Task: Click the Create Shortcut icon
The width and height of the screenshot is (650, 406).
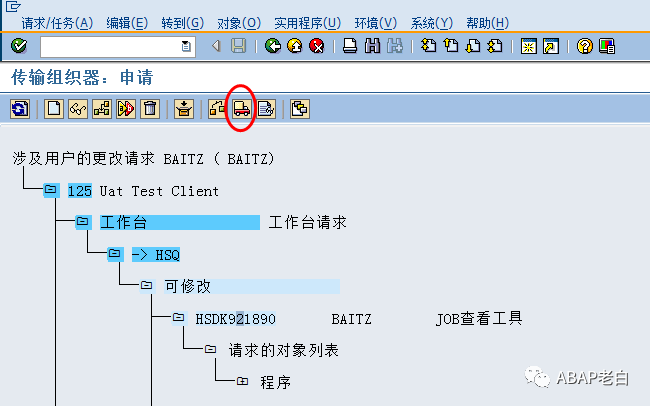Action: coord(551,46)
